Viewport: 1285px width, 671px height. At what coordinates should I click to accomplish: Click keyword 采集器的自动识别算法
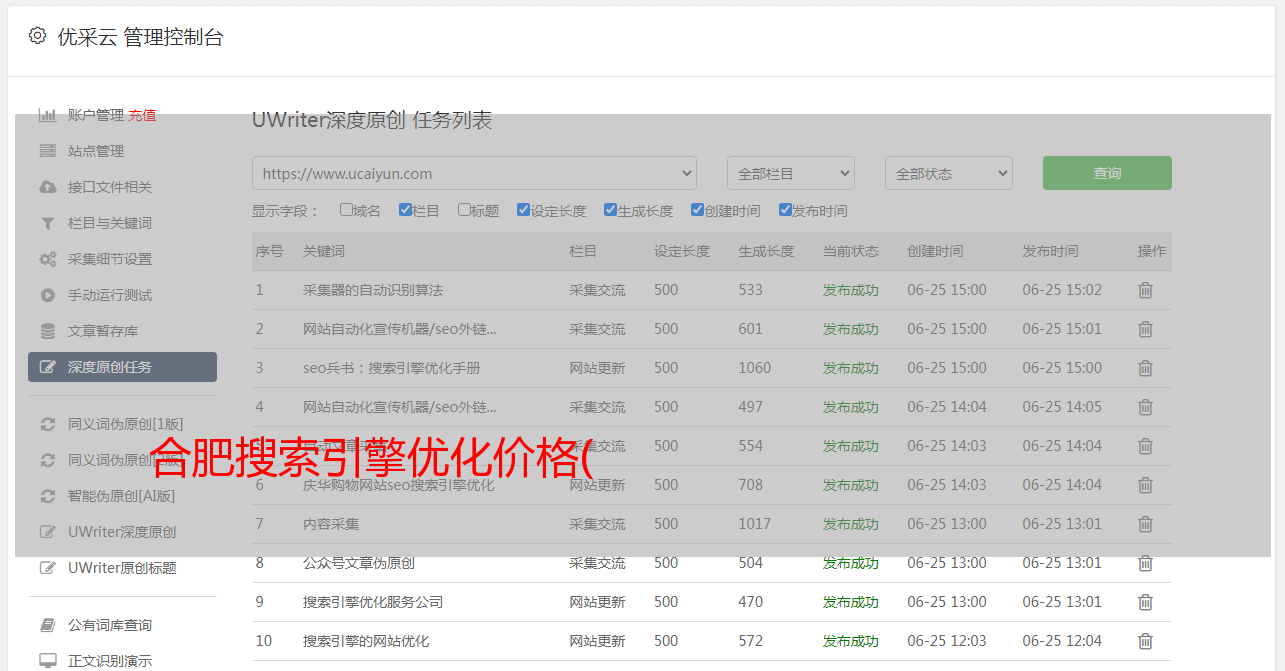(373, 290)
